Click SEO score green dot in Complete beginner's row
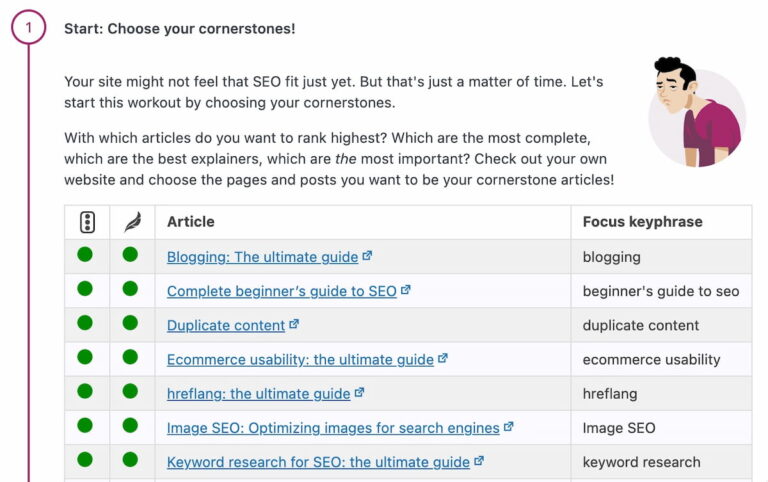The width and height of the screenshot is (768, 482). [85, 289]
